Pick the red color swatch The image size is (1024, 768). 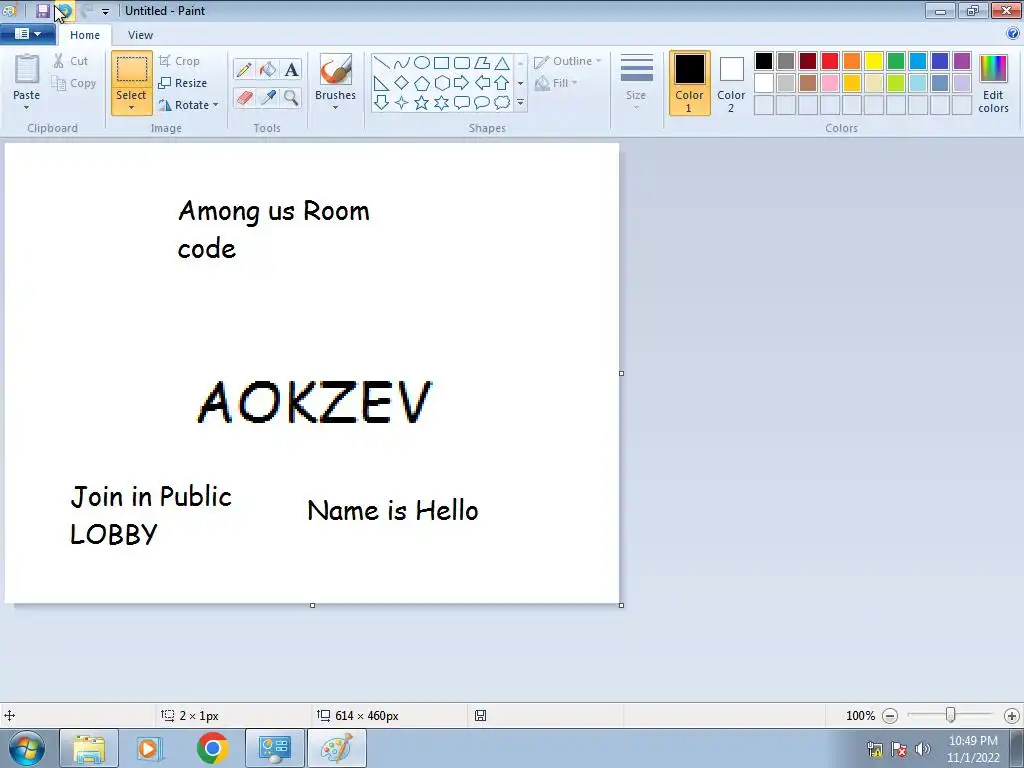click(830, 61)
